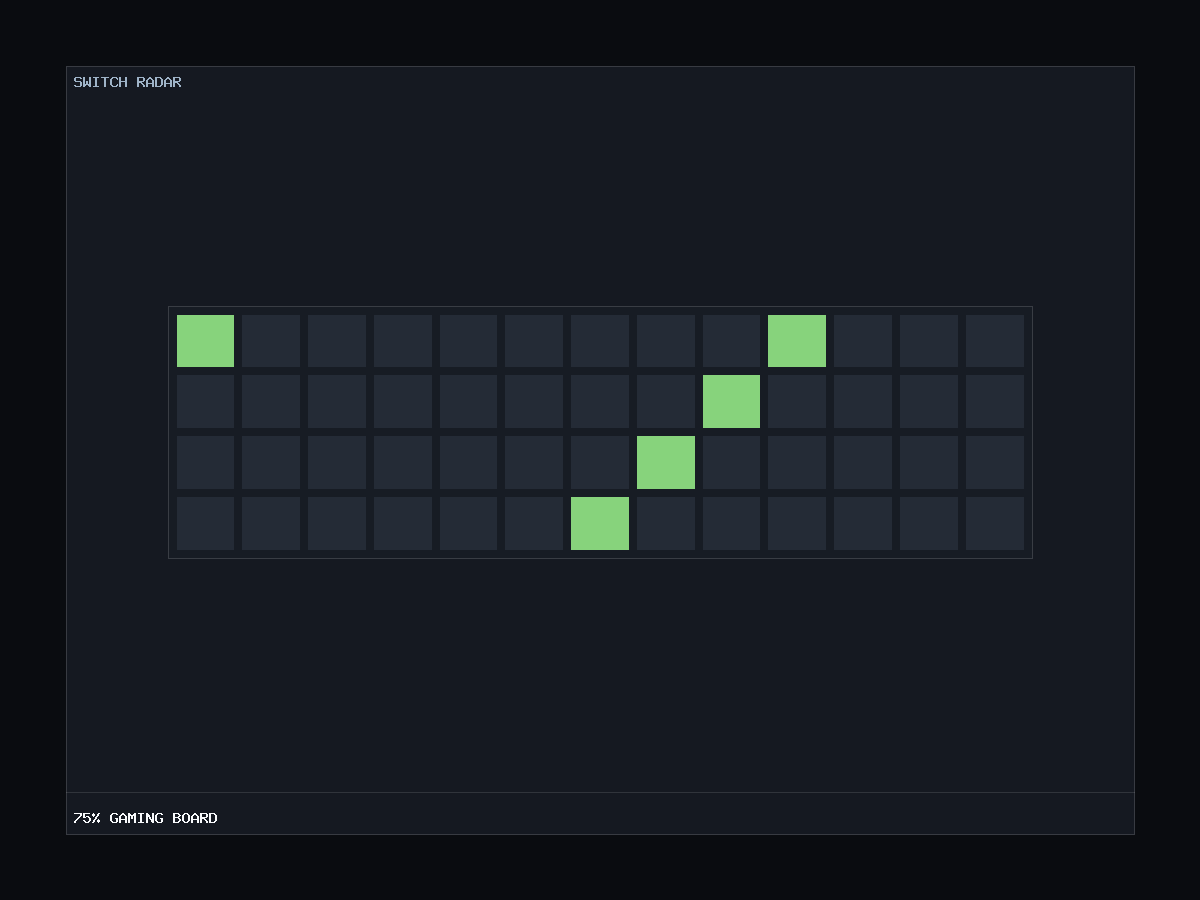The width and height of the screenshot is (1200, 900).
Task: Select the top-right corner key of the grid
Action: 995,341
